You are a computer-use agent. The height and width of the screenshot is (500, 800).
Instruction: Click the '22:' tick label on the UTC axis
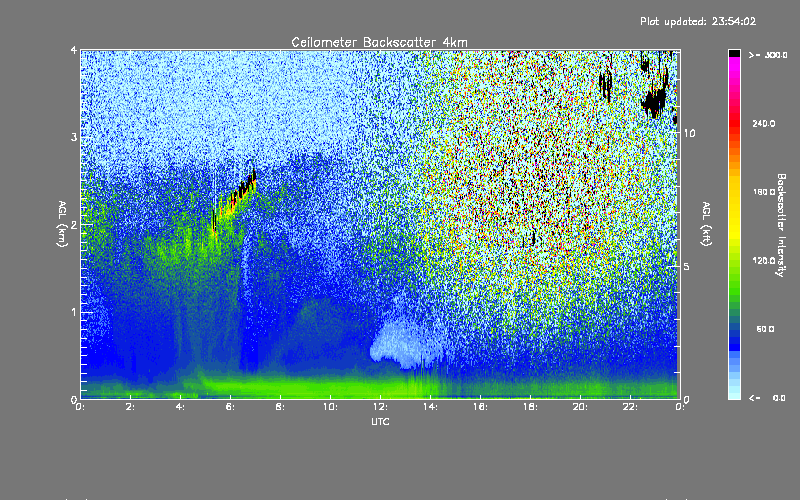[x=630, y=407]
